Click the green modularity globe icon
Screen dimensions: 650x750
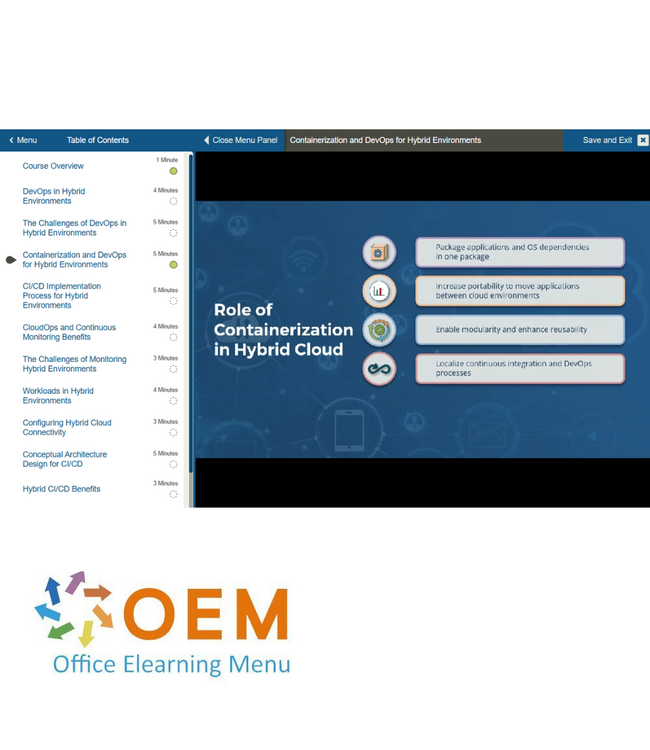click(379, 330)
